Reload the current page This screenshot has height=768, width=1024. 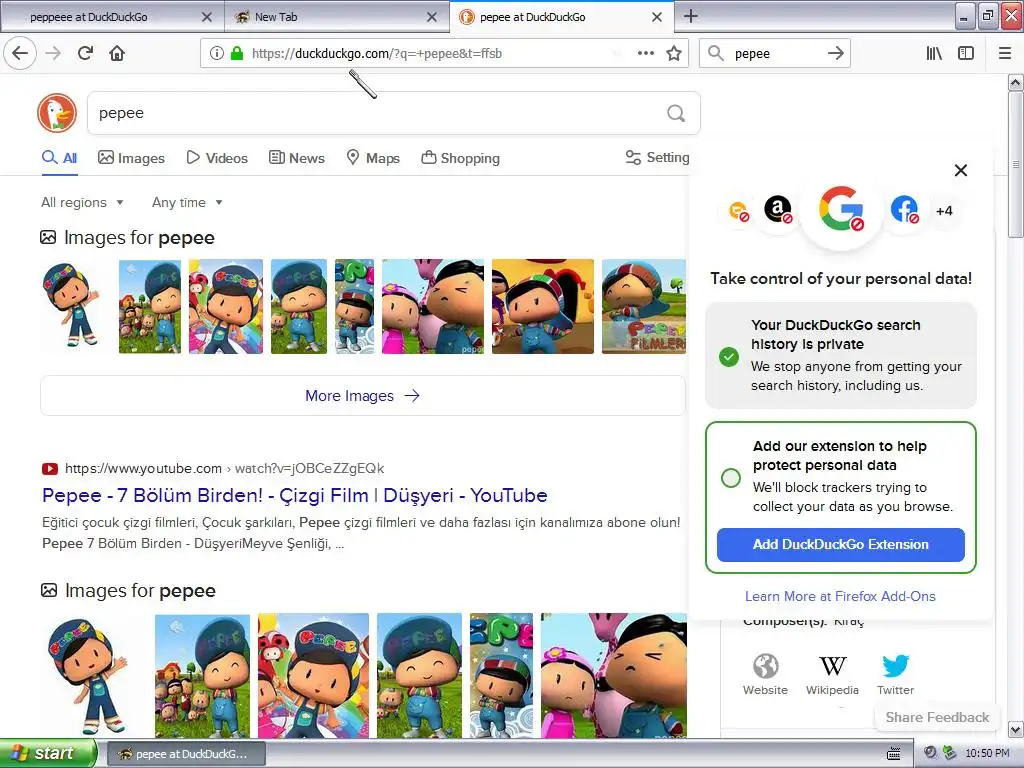click(85, 53)
